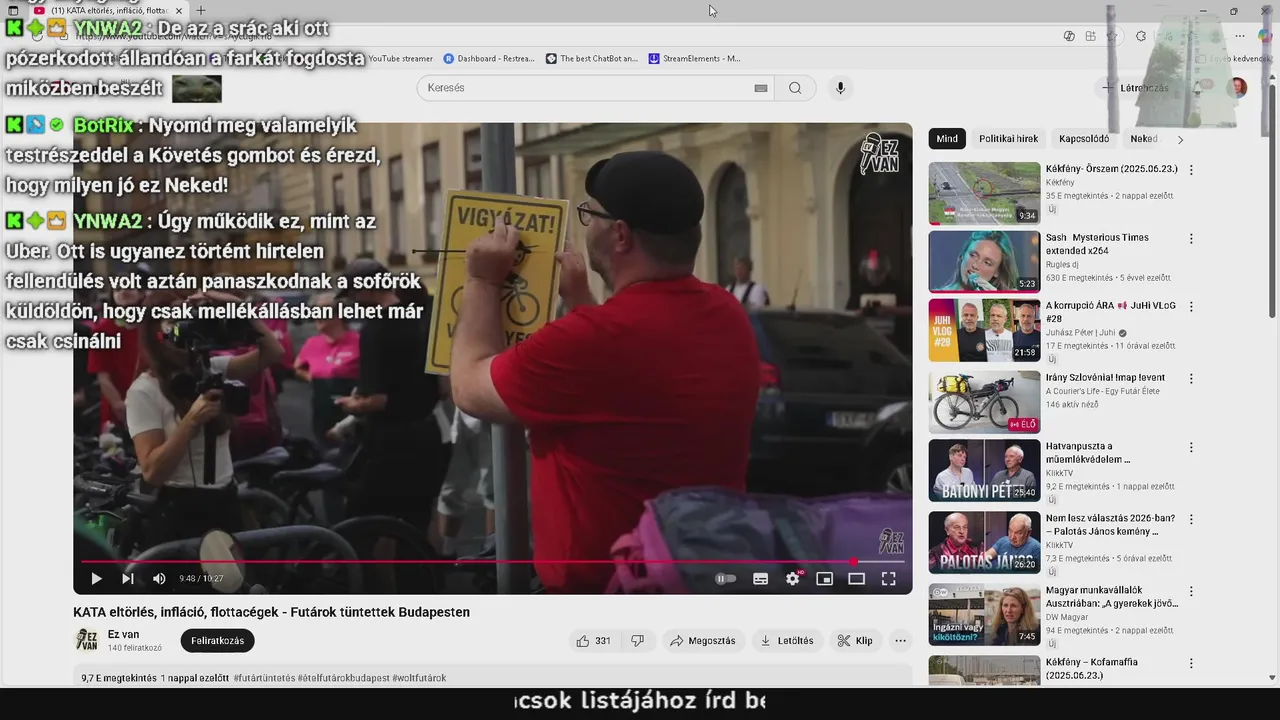This screenshot has height=720, width=1280.
Task: Open Dashboard - Restream bookmark
Action: [489, 59]
